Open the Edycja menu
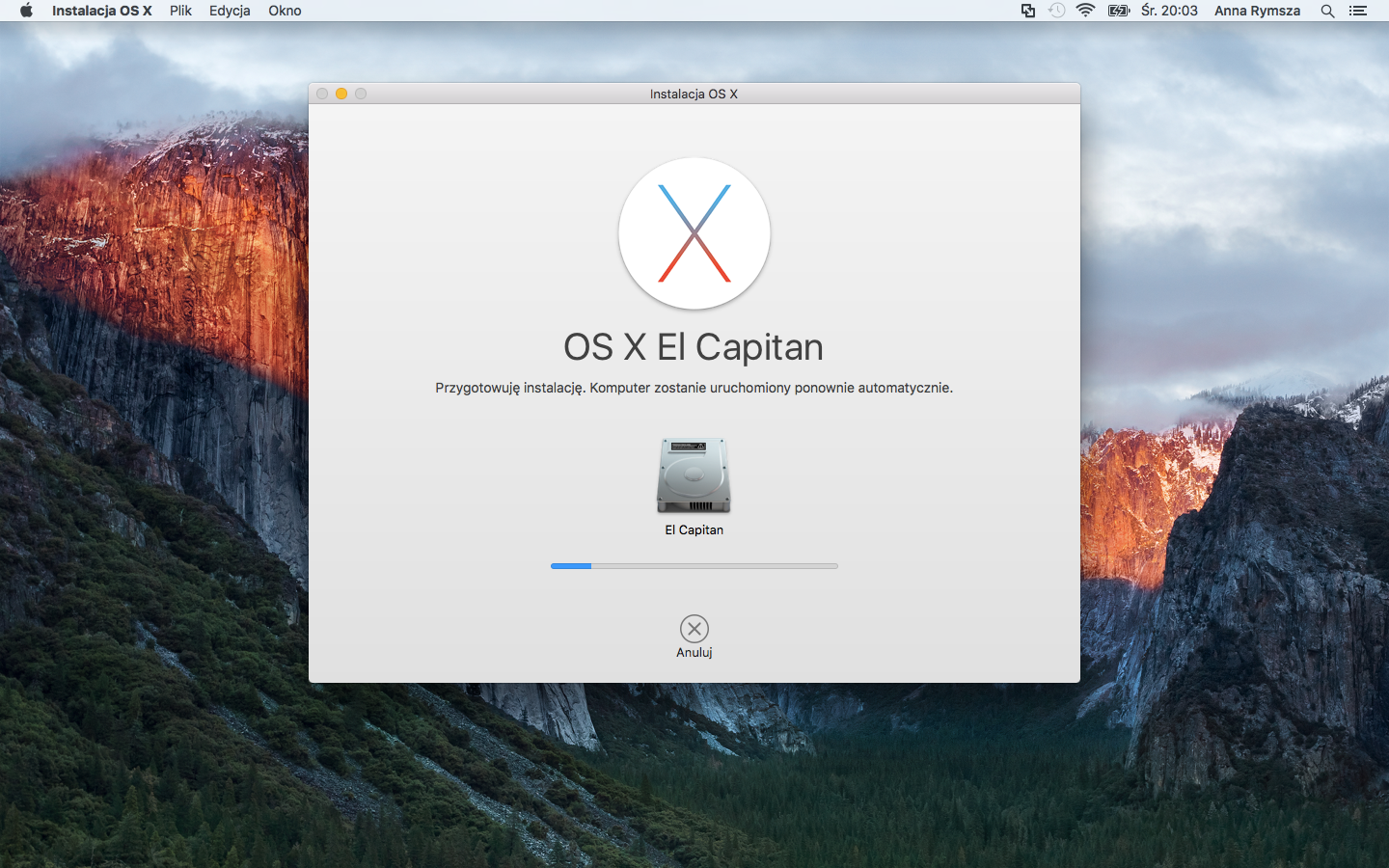This screenshot has height=868, width=1389. [x=230, y=11]
